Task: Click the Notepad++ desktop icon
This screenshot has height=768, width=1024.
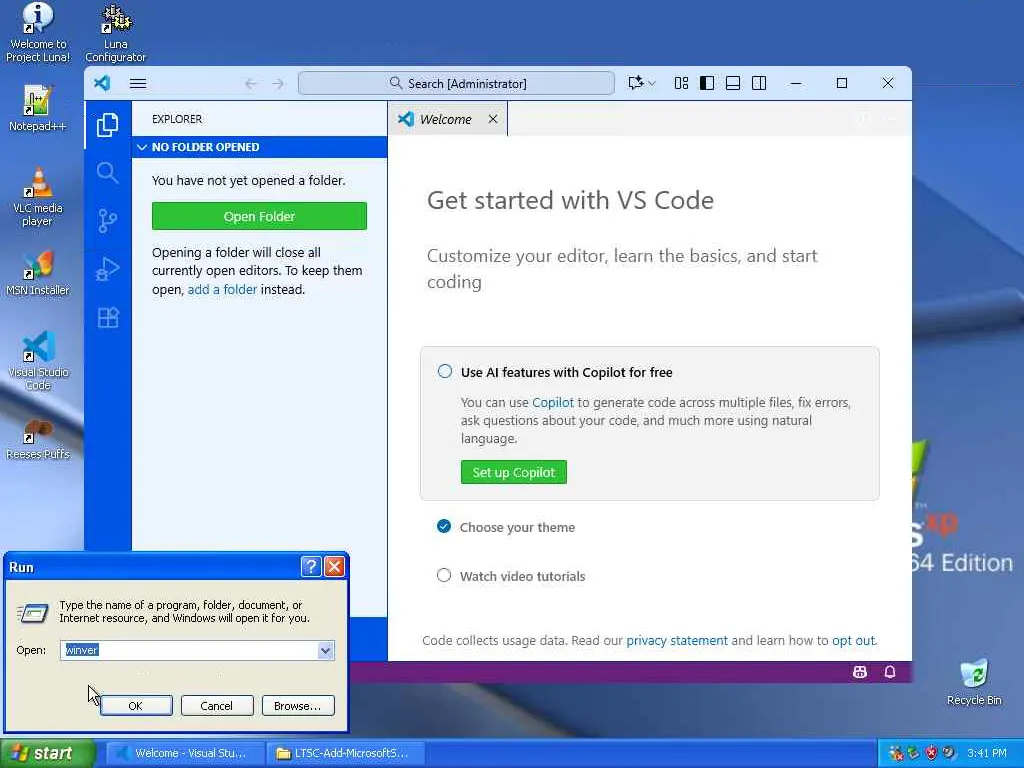Action: pos(38,108)
